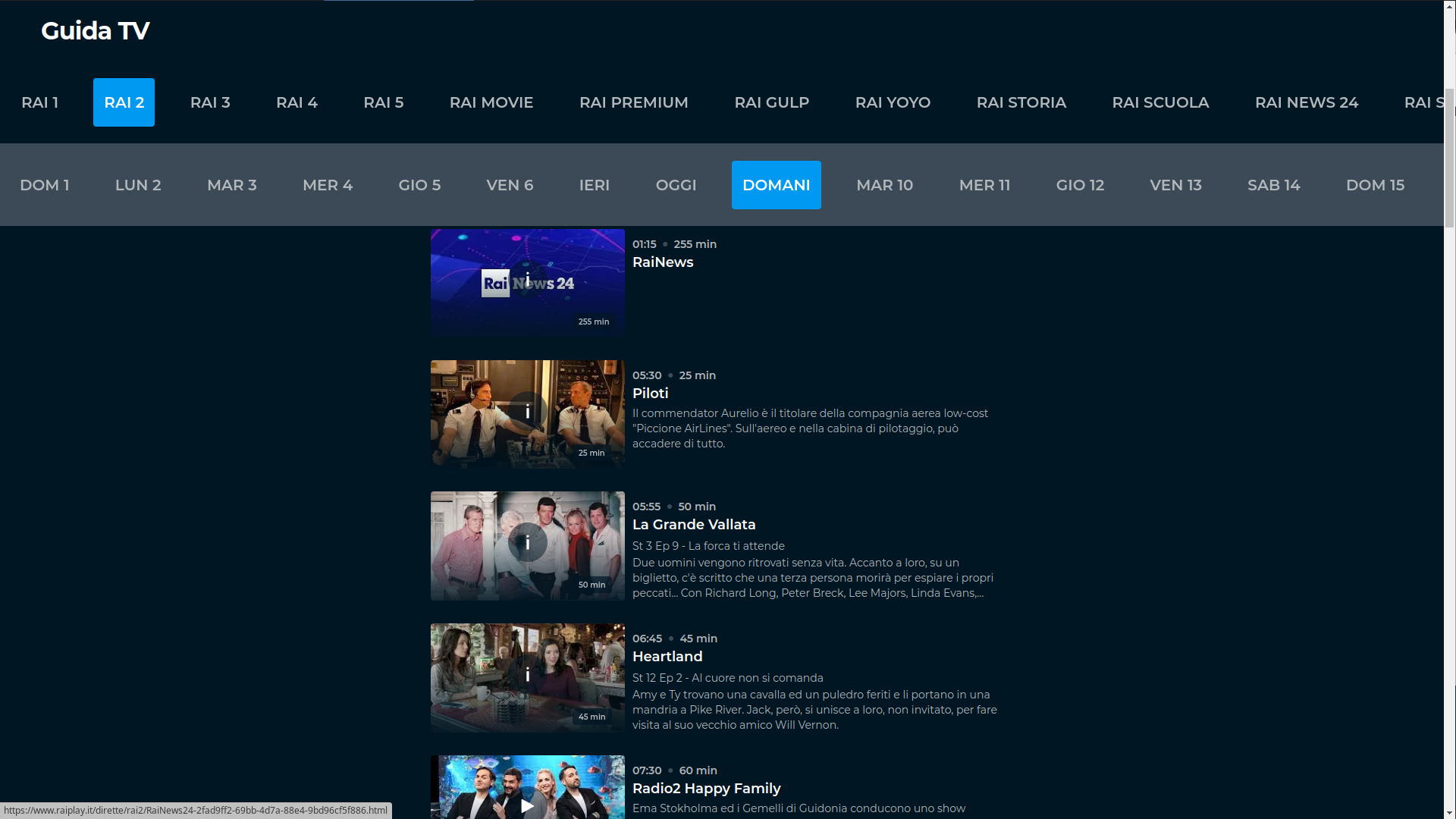Show today's schedule via OGGI
Screen dimensions: 1456x819
676,185
